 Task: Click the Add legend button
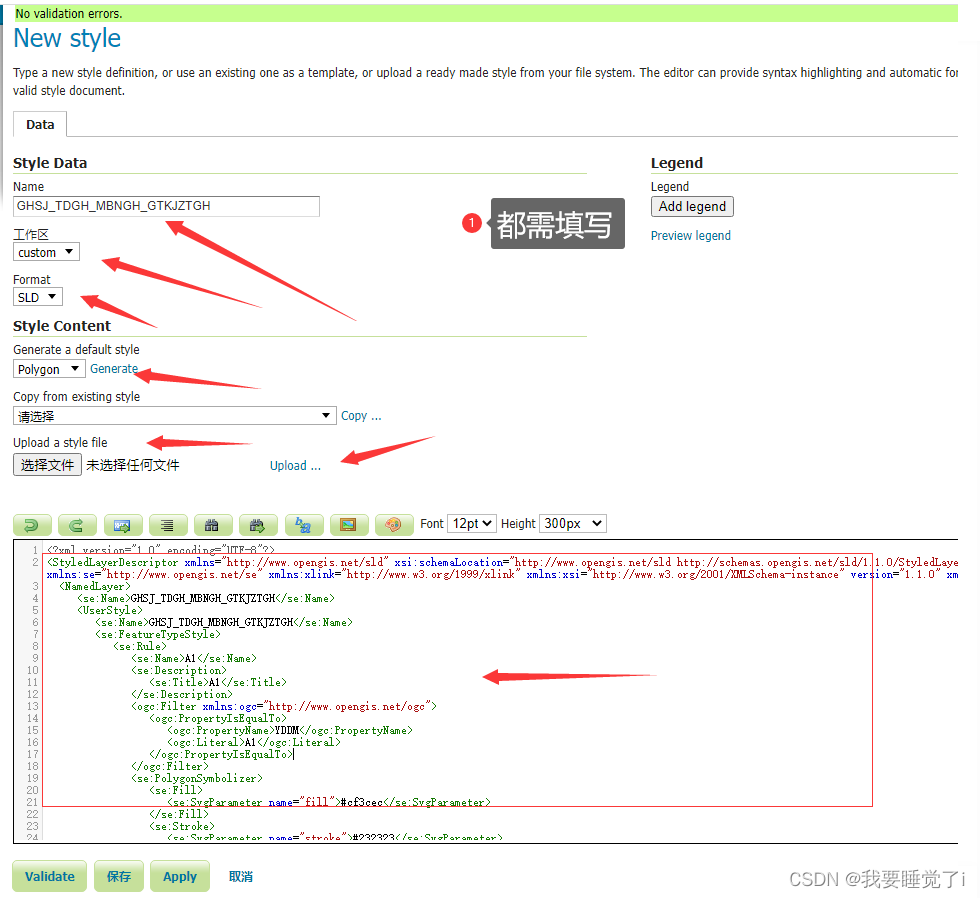click(x=692, y=206)
